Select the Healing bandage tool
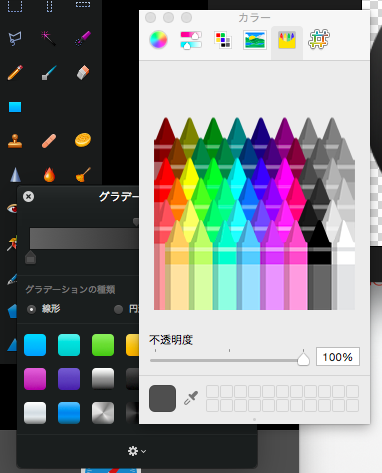 tap(49, 141)
